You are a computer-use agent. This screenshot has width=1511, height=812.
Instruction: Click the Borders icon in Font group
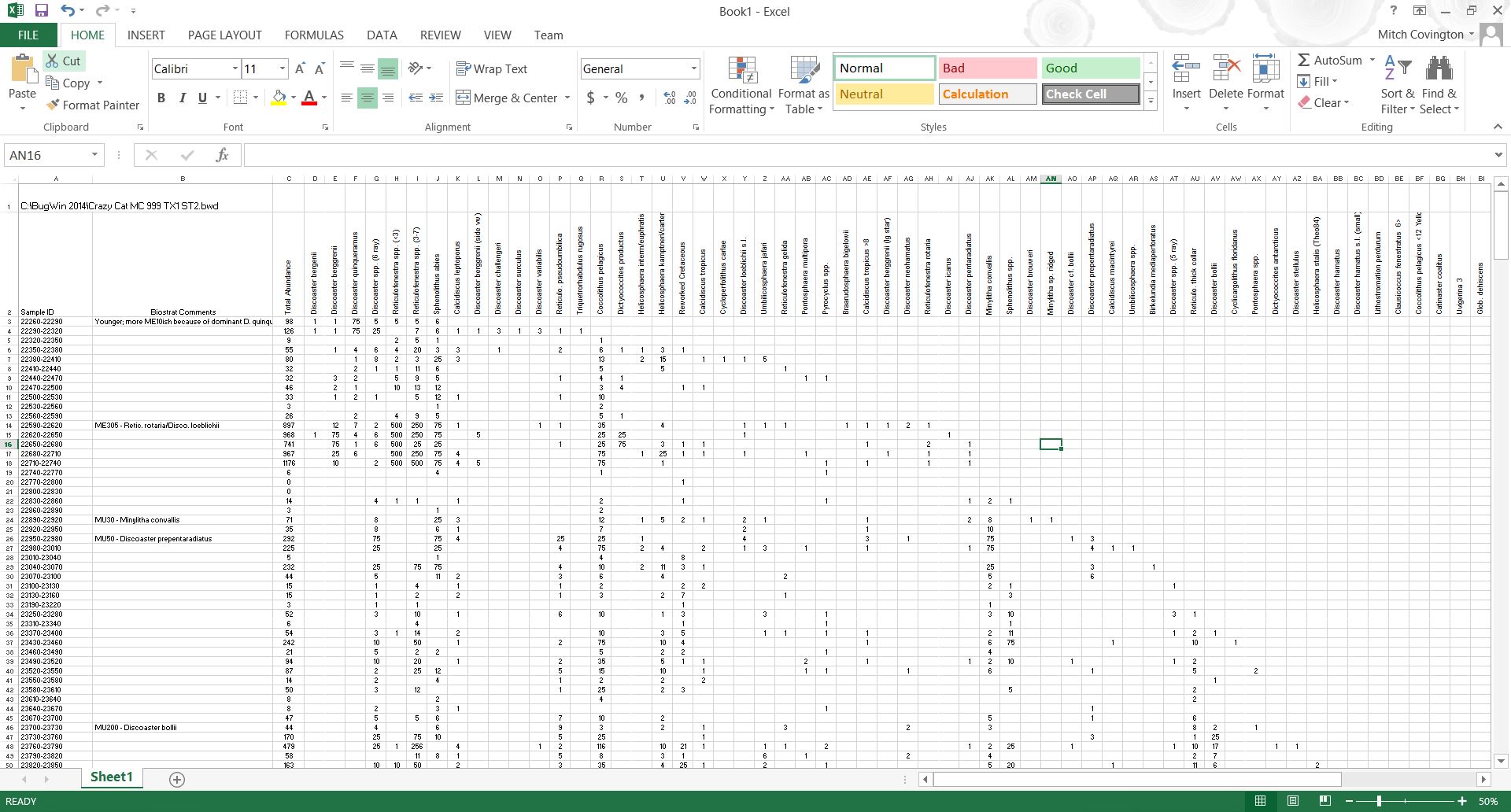pyautogui.click(x=241, y=98)
